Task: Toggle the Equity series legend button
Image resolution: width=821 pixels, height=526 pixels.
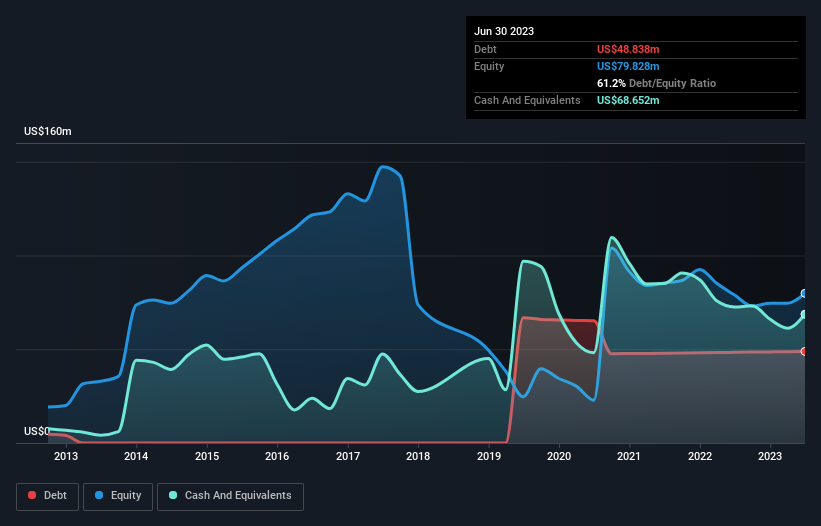Action: click(x=118, y=496)
